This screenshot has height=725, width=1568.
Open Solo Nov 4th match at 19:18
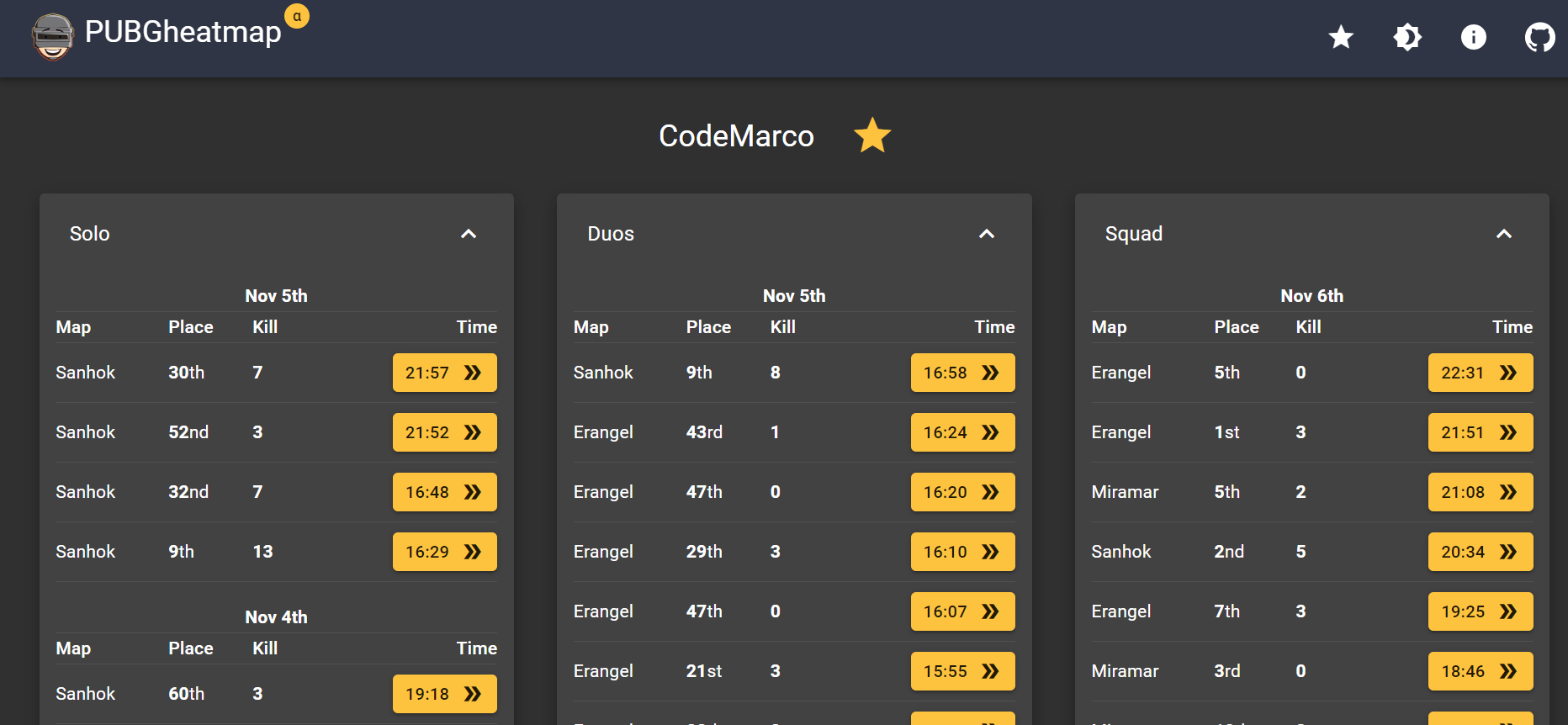445,694
